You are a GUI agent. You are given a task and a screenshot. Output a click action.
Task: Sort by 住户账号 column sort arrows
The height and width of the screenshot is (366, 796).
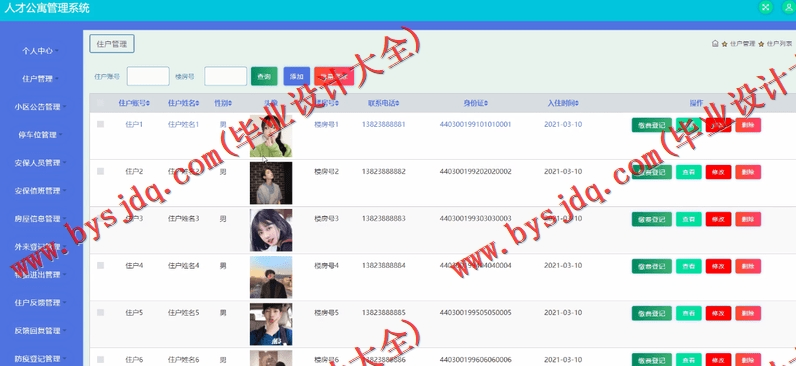[x=148, y=104]
